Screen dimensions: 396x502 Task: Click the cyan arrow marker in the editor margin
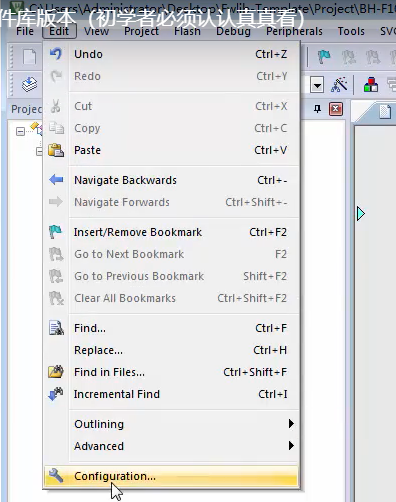(361, 214)
